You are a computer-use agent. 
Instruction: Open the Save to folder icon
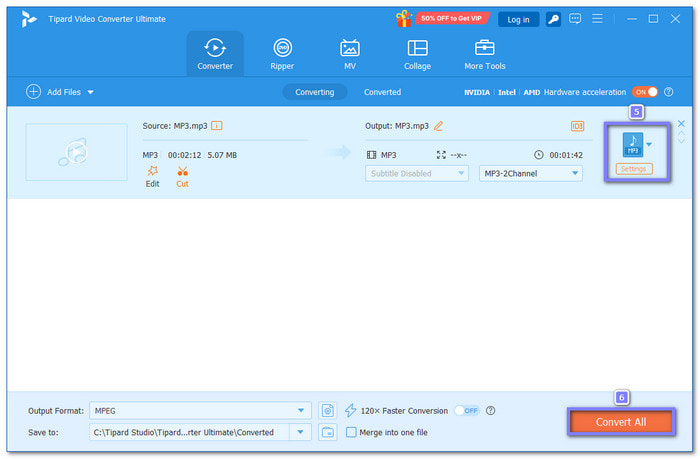[328, 432]
